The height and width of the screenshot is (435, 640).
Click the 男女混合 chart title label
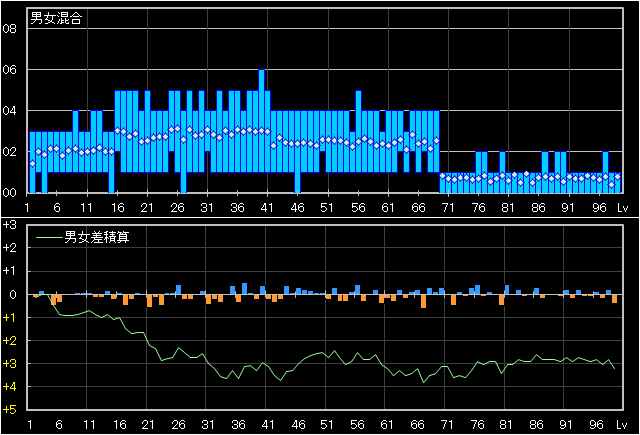click(x=56, y=18)
